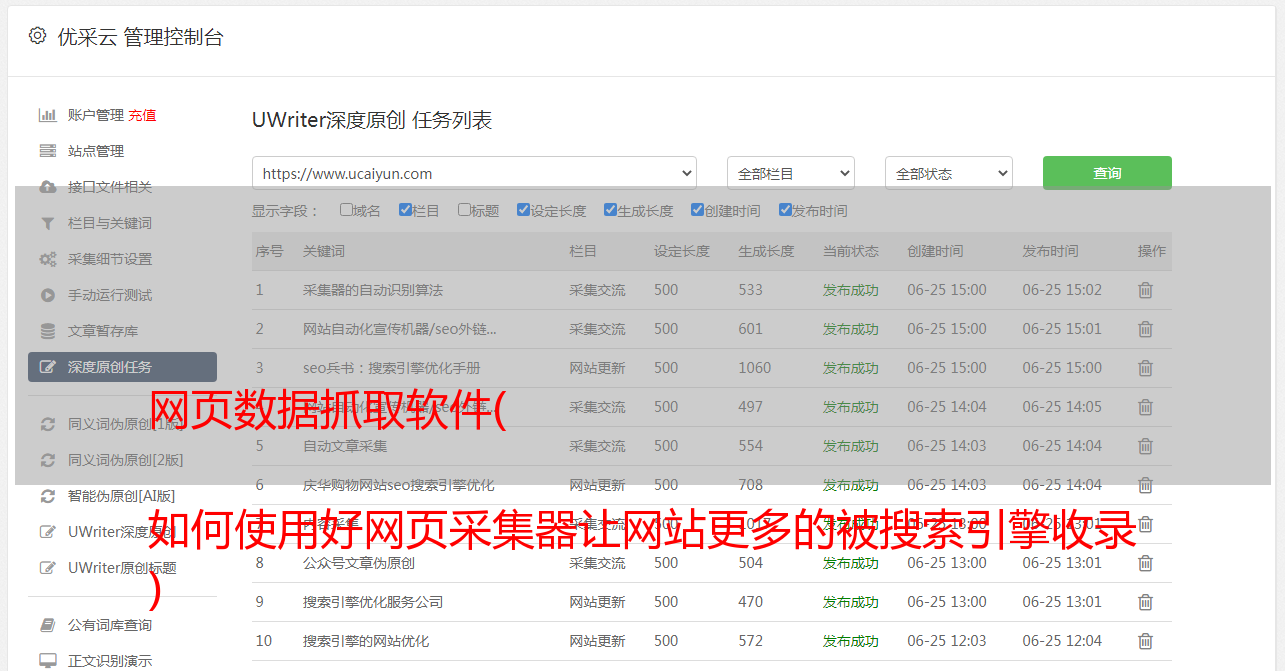Screen dimensions: 1285x671
Task: Open keyword 搜索引擎的网站优化 in row 10
Action: (366, 641)
